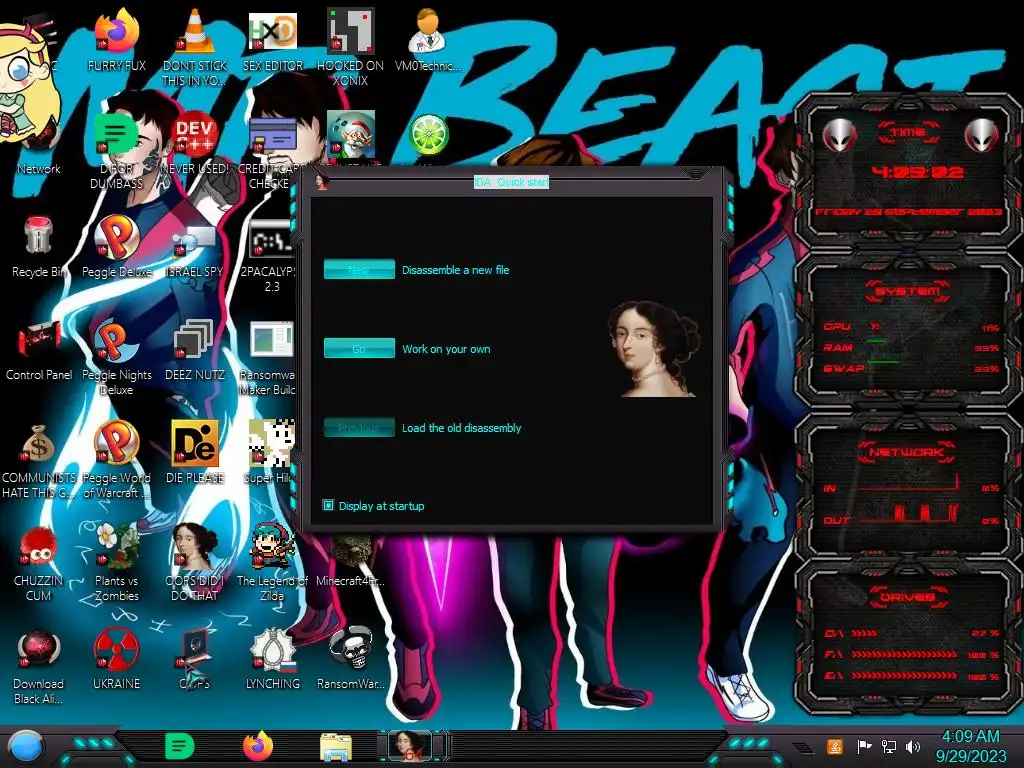Launch Firefox from the taskbar

(258, 746)
